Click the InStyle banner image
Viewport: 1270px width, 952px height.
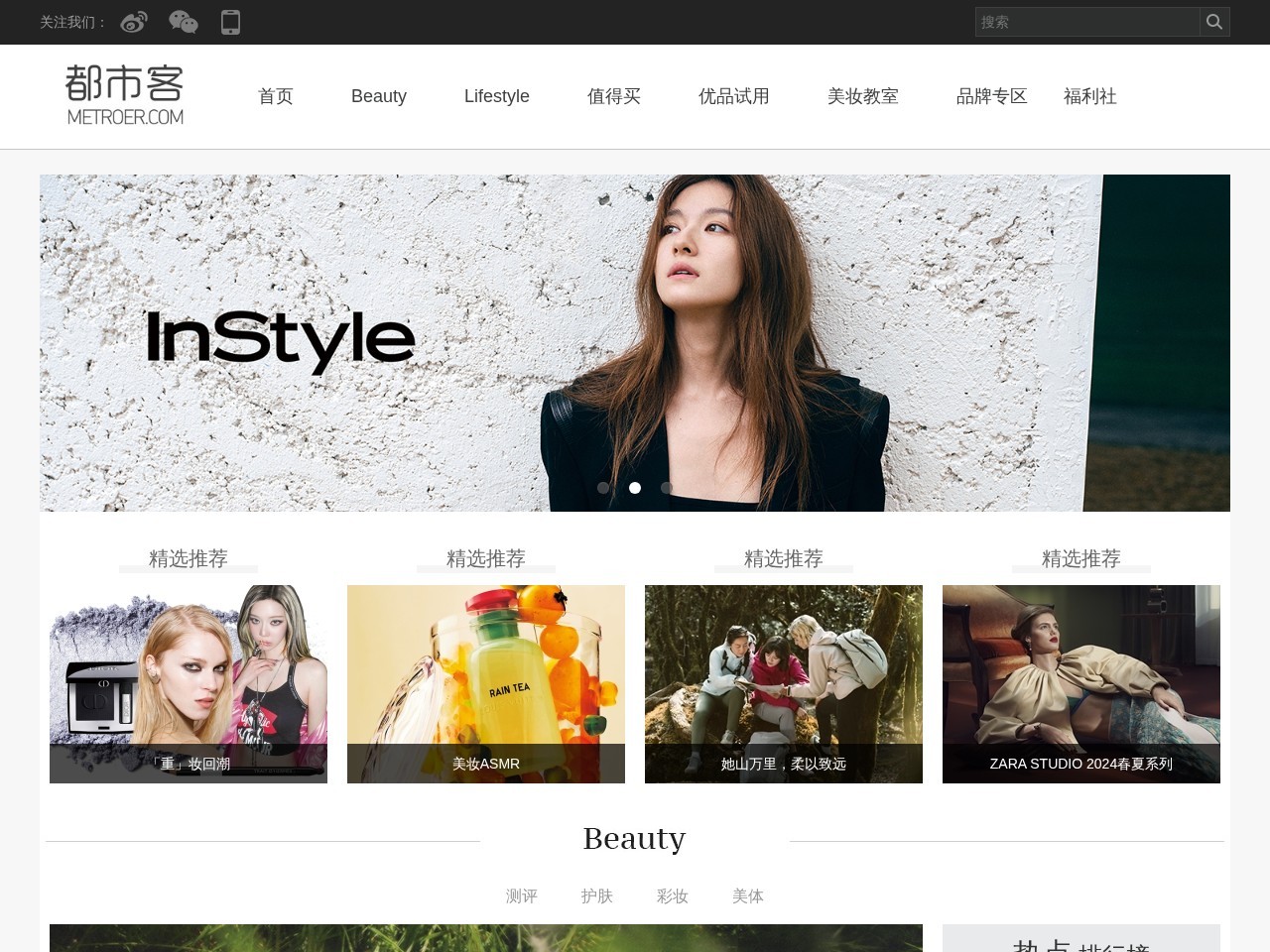(x=635, y=337)
